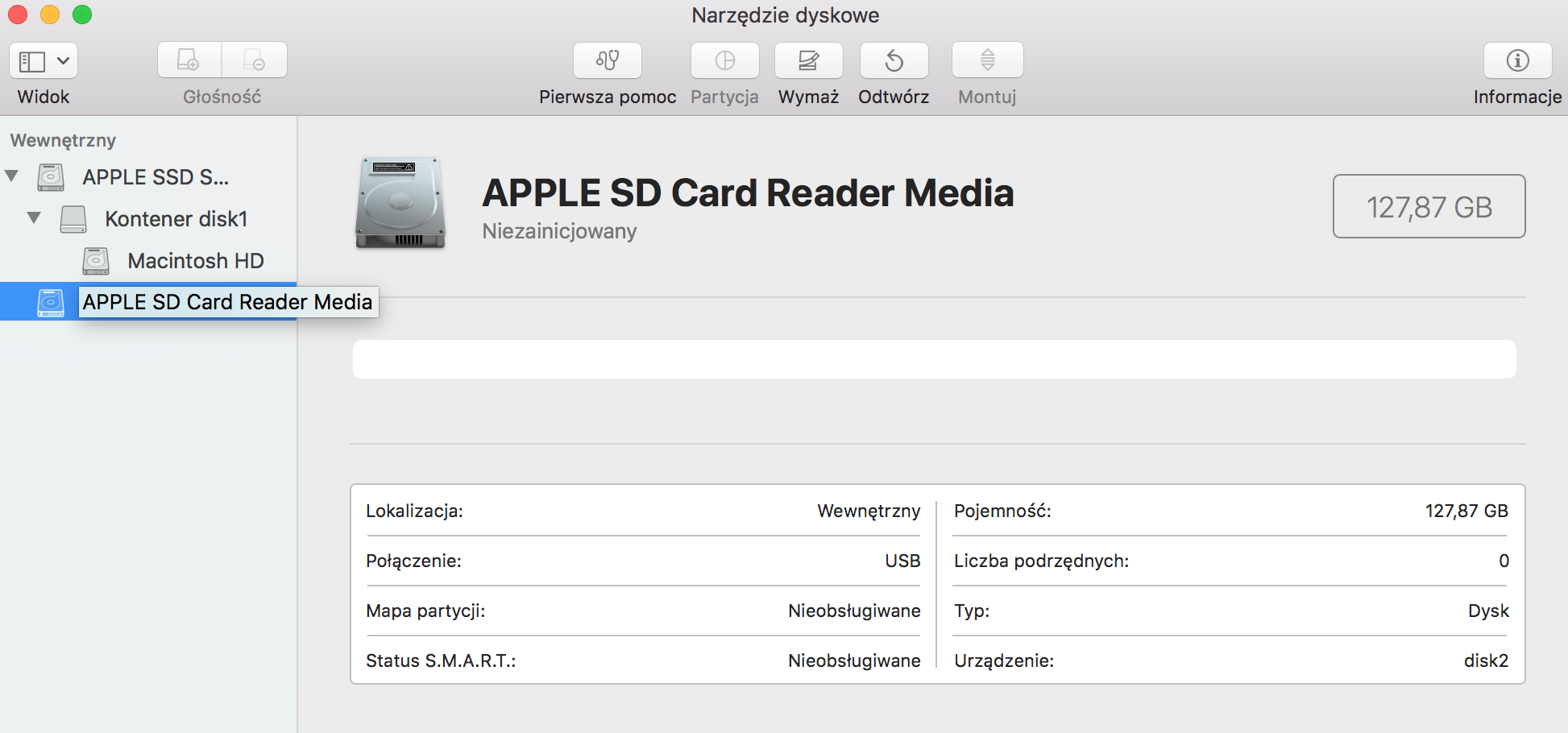Select APPLE SSD S... in the sidebar
This screenshot has width=1568, height=733.
156,177
